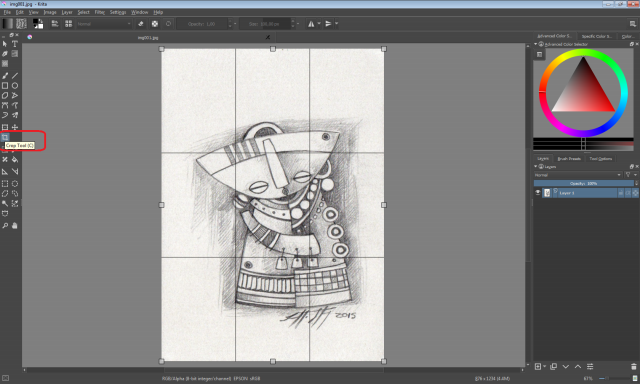
Task: Select the Move tool
Action: coord(15,127)
